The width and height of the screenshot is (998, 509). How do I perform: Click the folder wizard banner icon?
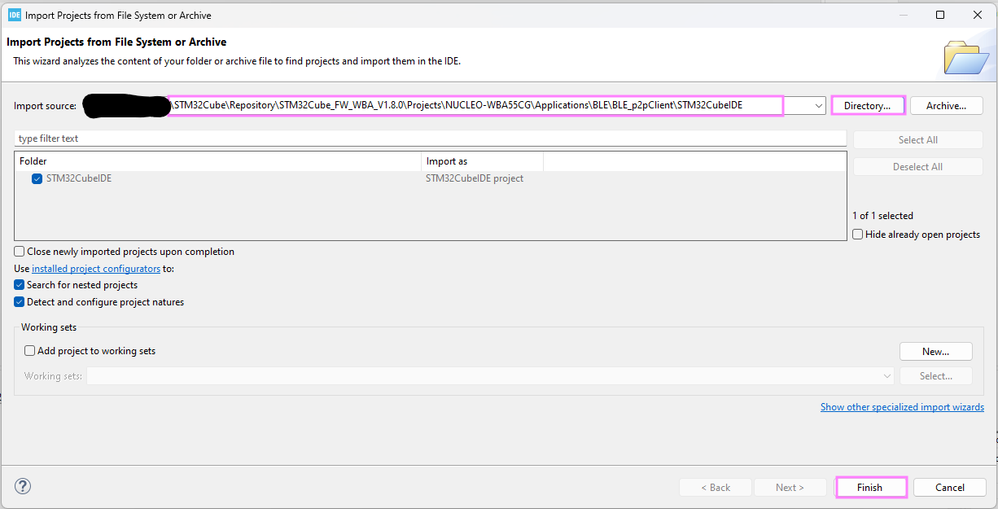pyautogui.click(x=966, y=57)
